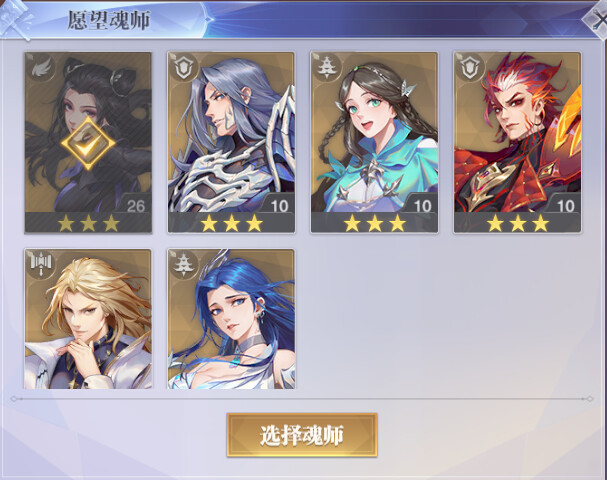The width and height of the screenshot is (607, 480).
Task: Select the green-eyed braided girl card
Action: coord(374,142)
